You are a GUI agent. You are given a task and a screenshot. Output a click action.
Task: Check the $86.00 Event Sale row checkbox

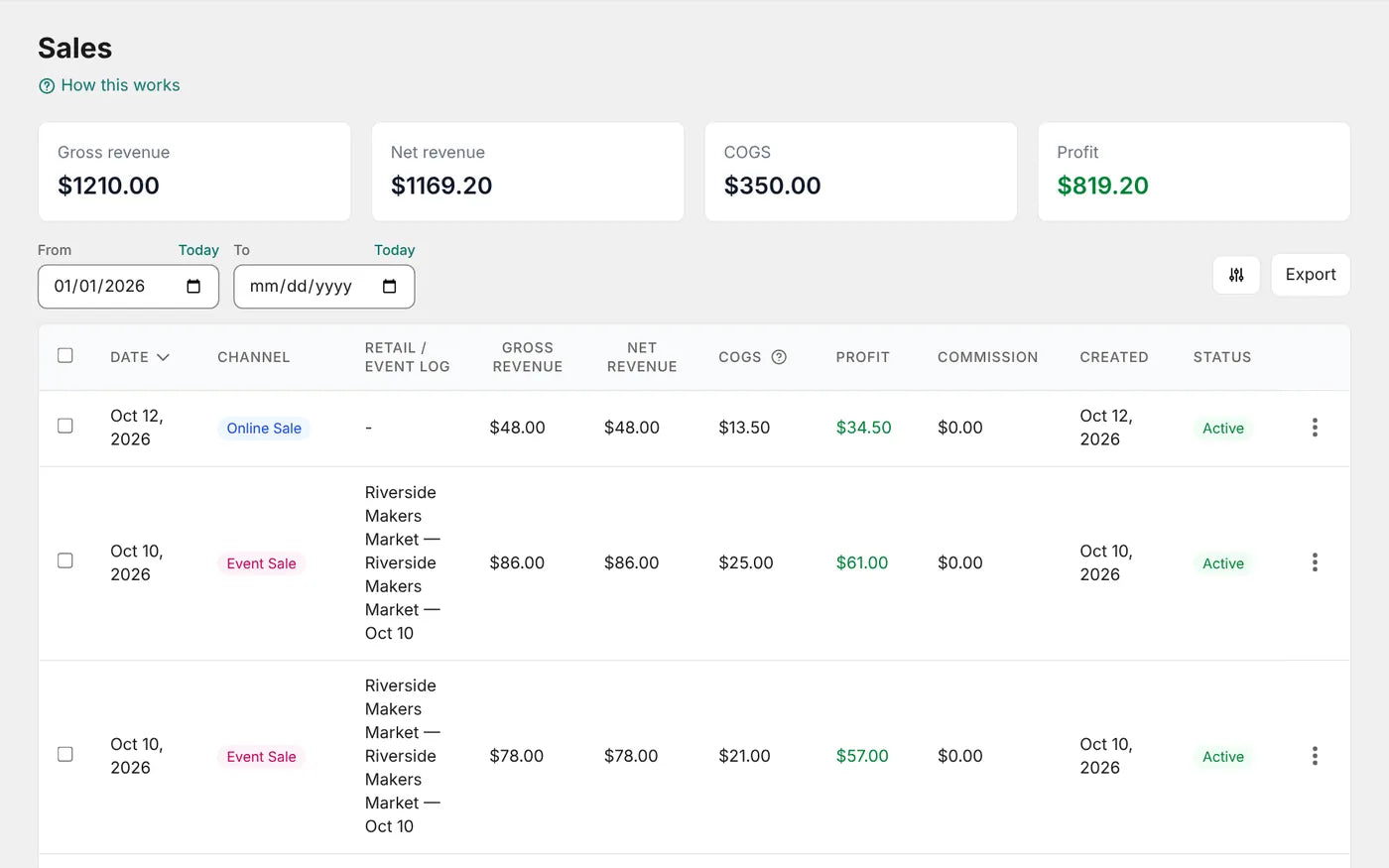65,560
